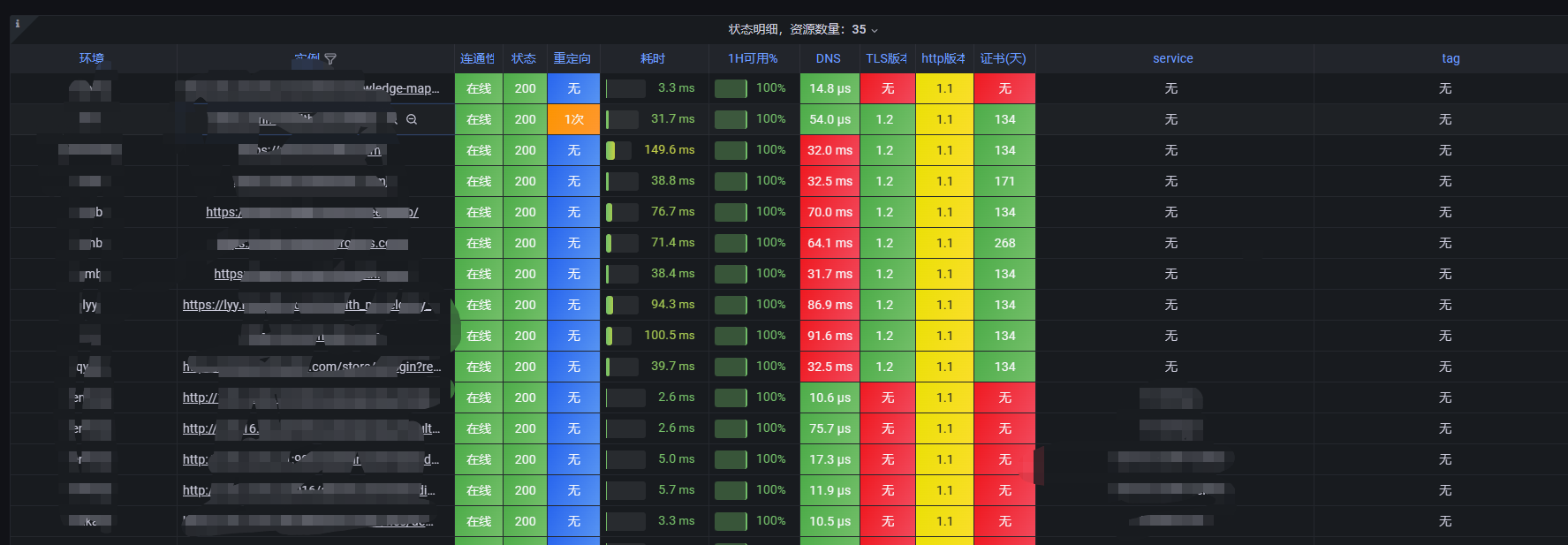This screenshot has height=545, width=1568.
Task: Click the TLS版本 column header
Action: [x=886, y=58]
